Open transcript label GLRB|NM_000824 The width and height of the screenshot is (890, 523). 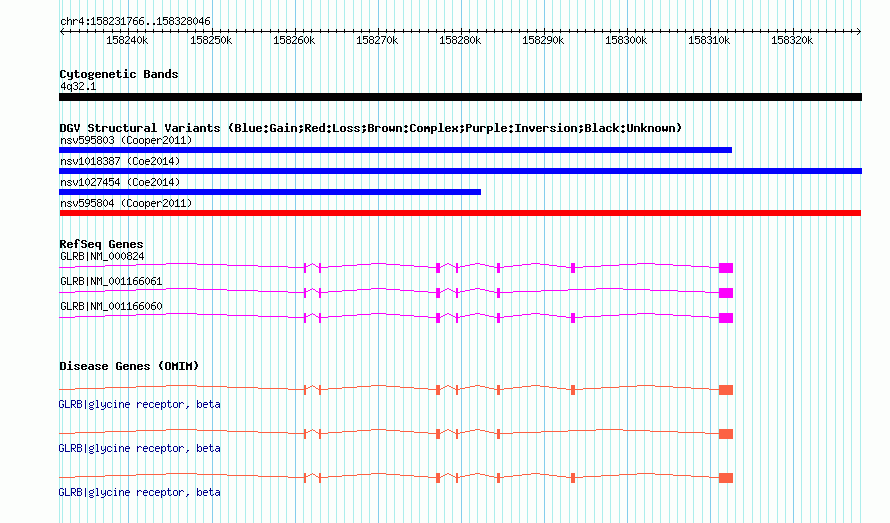(x=102, y=256)
